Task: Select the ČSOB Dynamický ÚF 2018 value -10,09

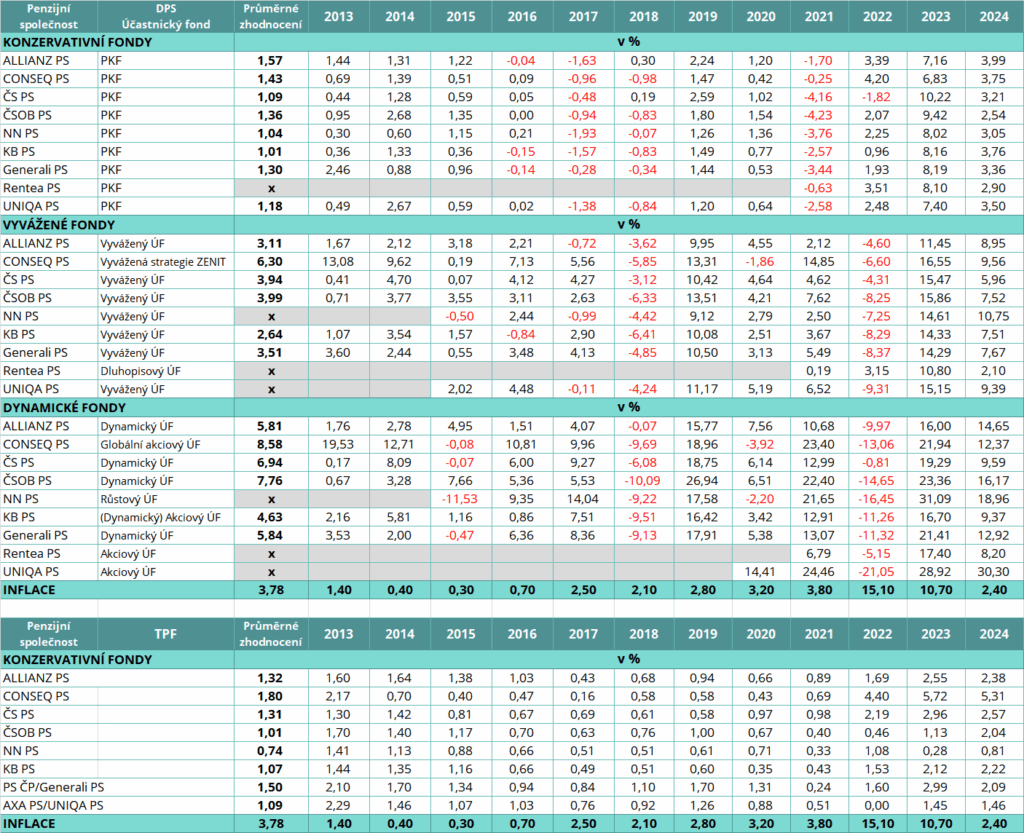Action: (x=643, y=481)
